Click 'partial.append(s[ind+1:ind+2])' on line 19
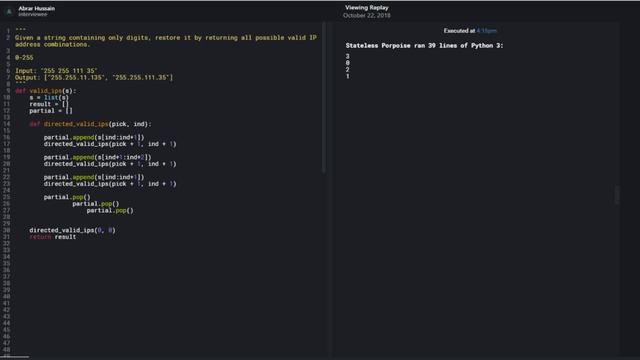Image resolution: width=640 pixels, height=360 pixels. click(x=98, y=157)
